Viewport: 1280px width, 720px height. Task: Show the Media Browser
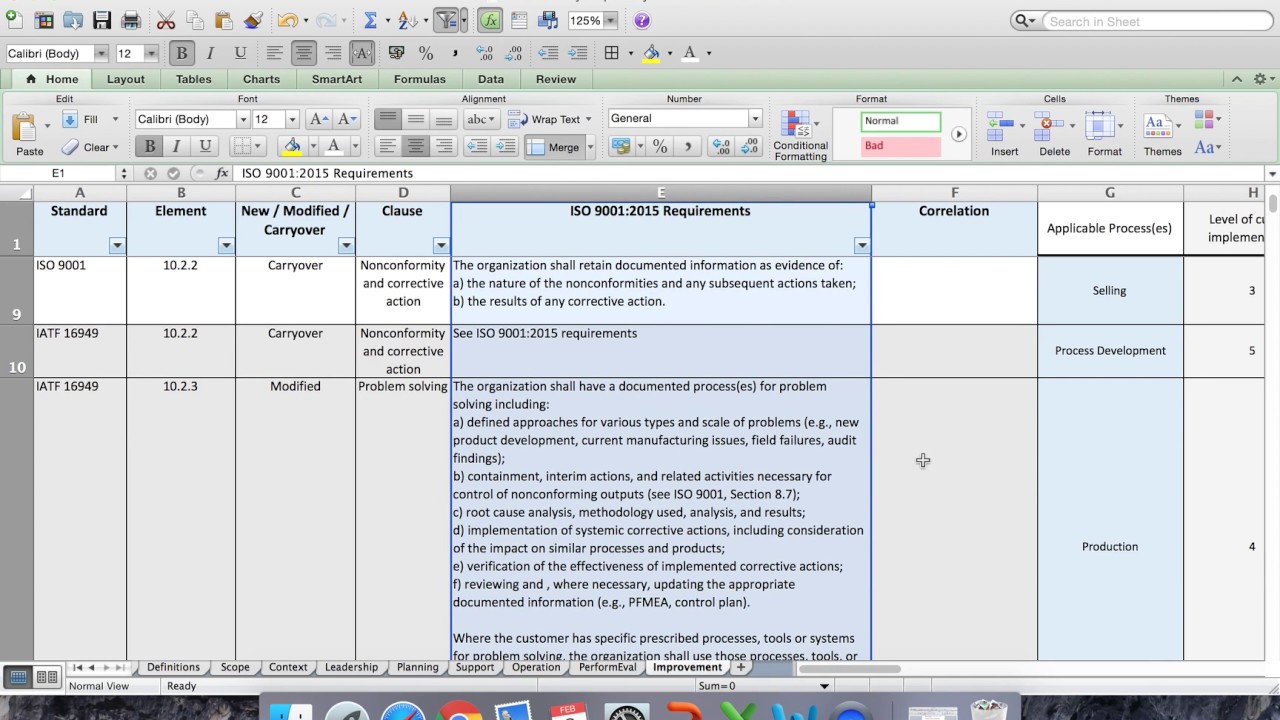pyautogui.click(x=548, y=20)
